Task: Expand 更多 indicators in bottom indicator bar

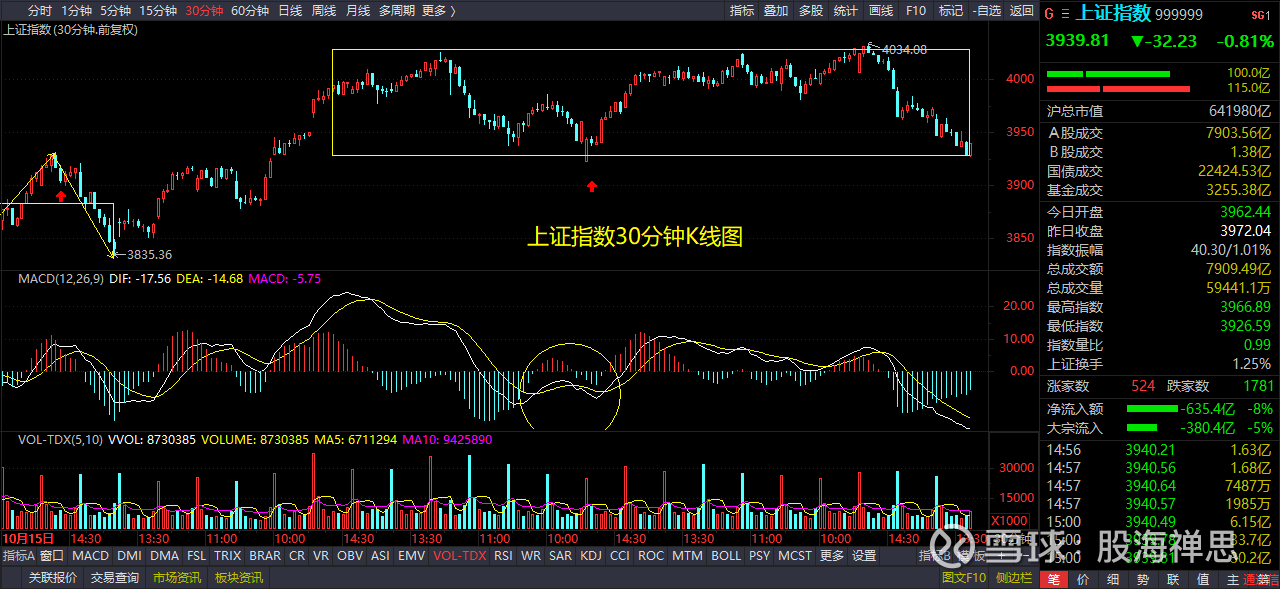Action: pyautogui.click(x=832, y=556)
